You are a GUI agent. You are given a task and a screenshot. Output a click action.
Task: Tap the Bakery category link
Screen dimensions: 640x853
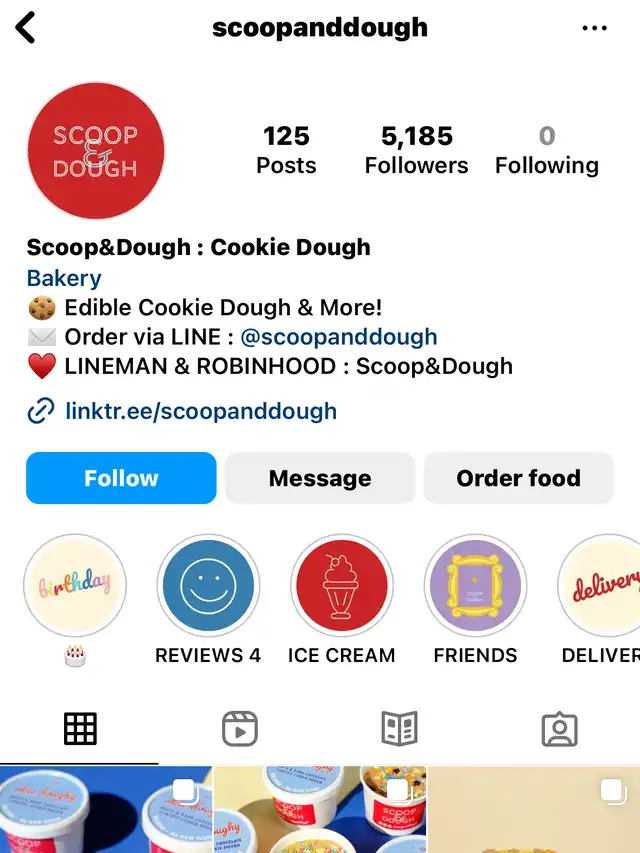pyautogui.click(x=64, y=278)
